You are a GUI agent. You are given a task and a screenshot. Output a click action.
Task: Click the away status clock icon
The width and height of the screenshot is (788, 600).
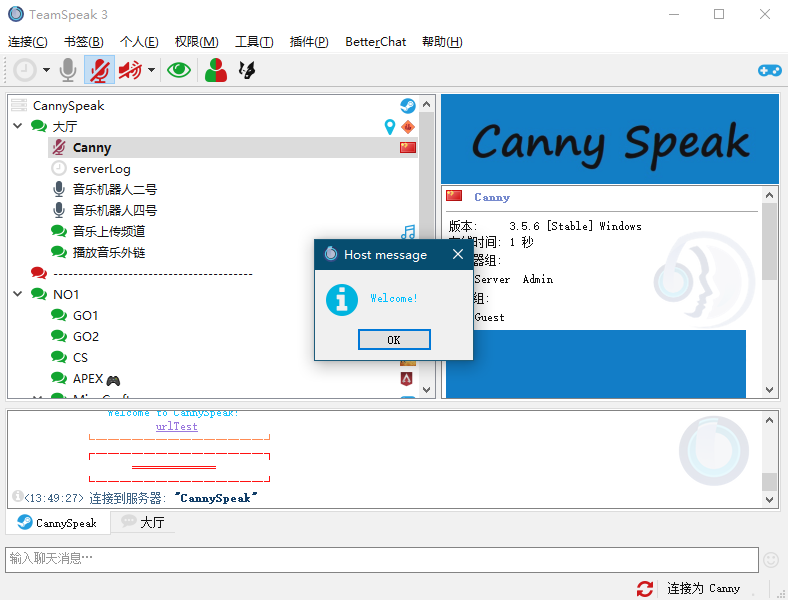coord(25,70)
